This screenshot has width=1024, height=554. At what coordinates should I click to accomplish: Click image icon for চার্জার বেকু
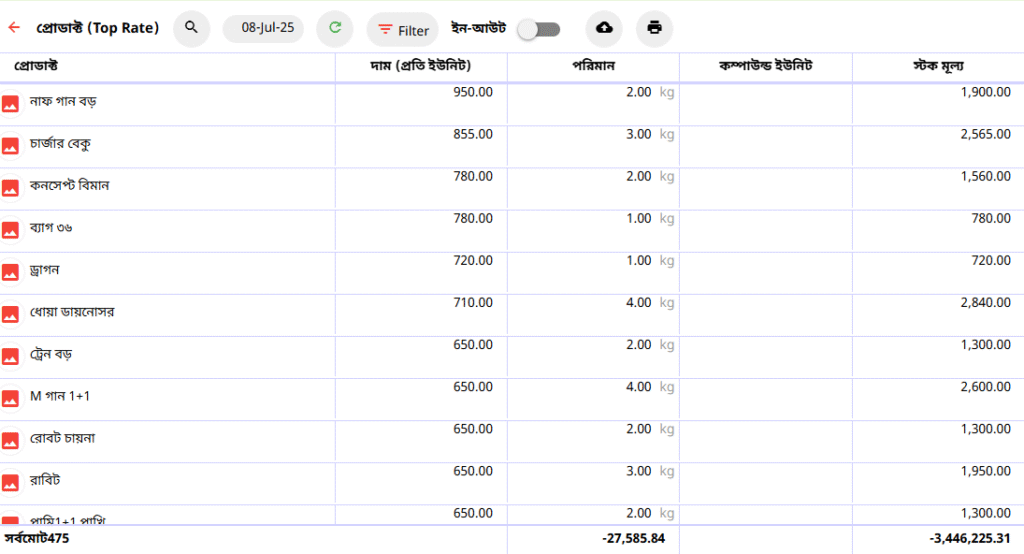(x=10, y=146)
